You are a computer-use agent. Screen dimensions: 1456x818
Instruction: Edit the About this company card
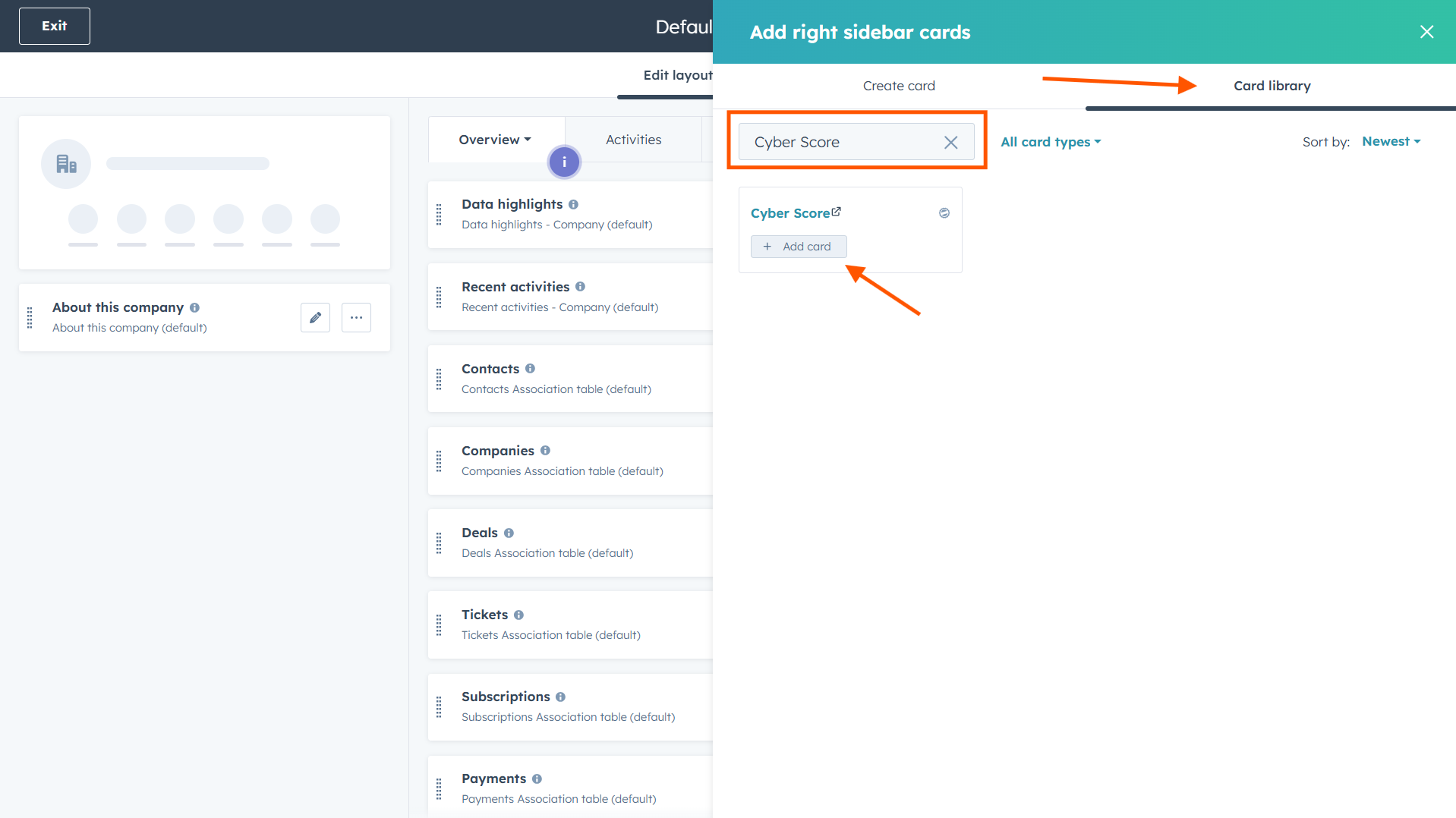tap(315, 317)
